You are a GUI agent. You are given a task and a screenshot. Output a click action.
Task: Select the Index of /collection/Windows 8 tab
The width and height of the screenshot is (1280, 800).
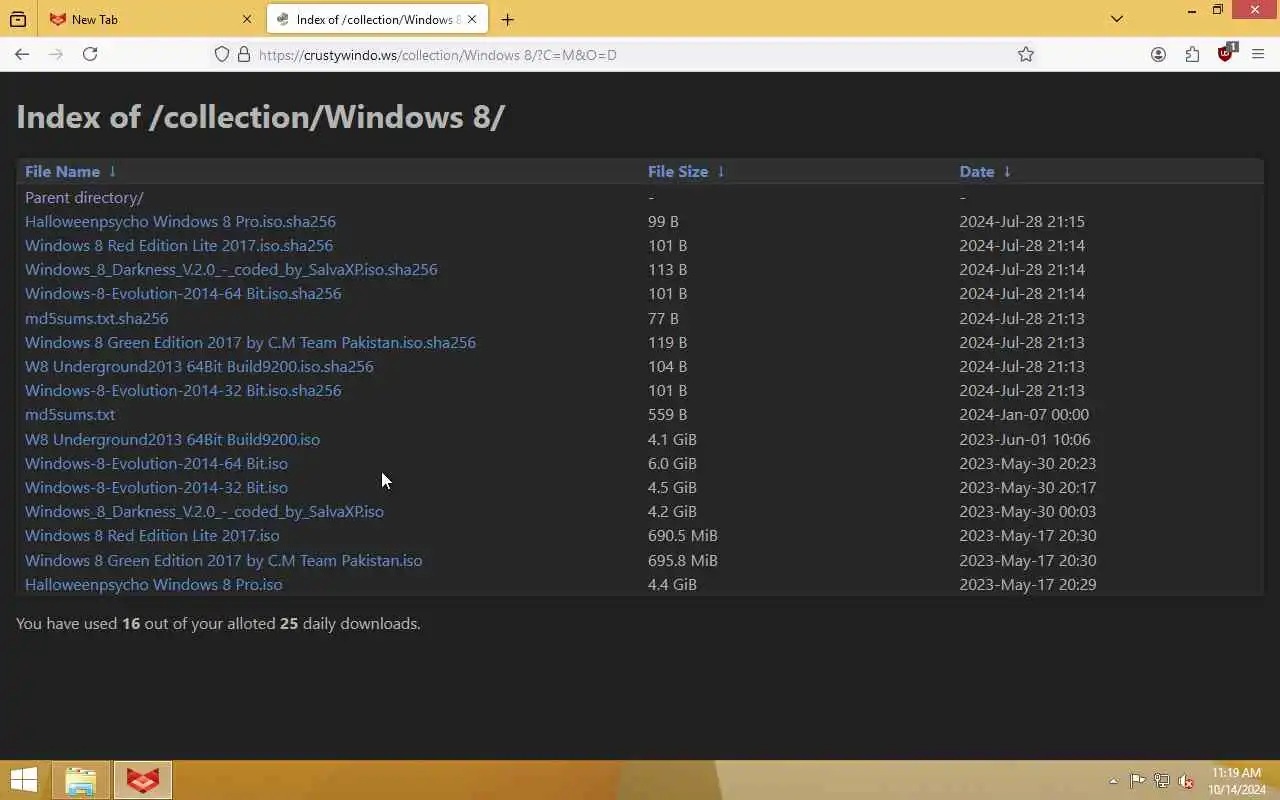(377, 19)
